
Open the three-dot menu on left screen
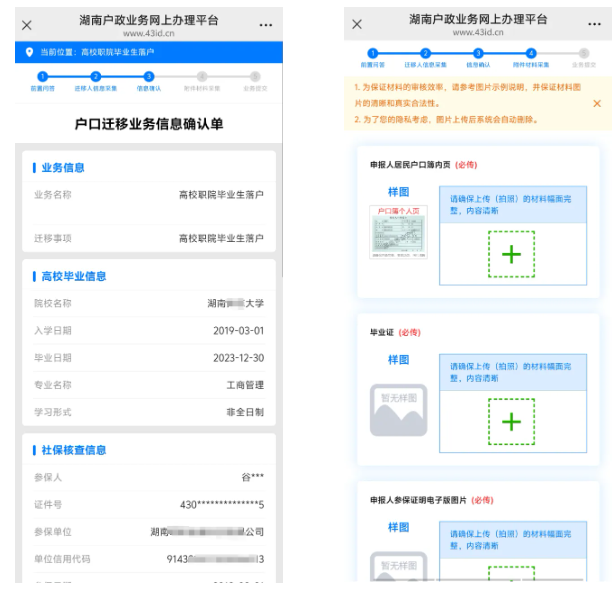tap(265, 25)
